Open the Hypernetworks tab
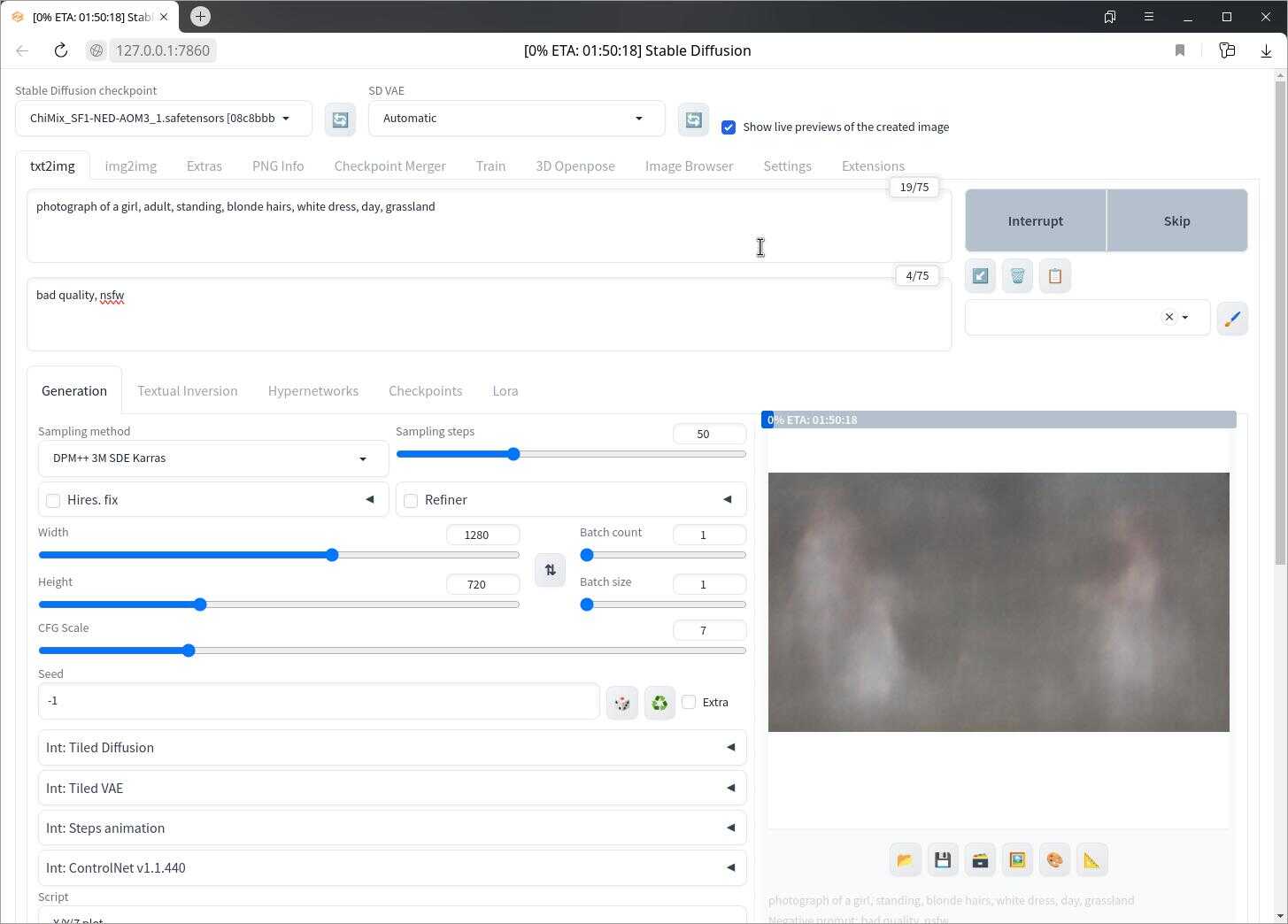 pos(313,391)
